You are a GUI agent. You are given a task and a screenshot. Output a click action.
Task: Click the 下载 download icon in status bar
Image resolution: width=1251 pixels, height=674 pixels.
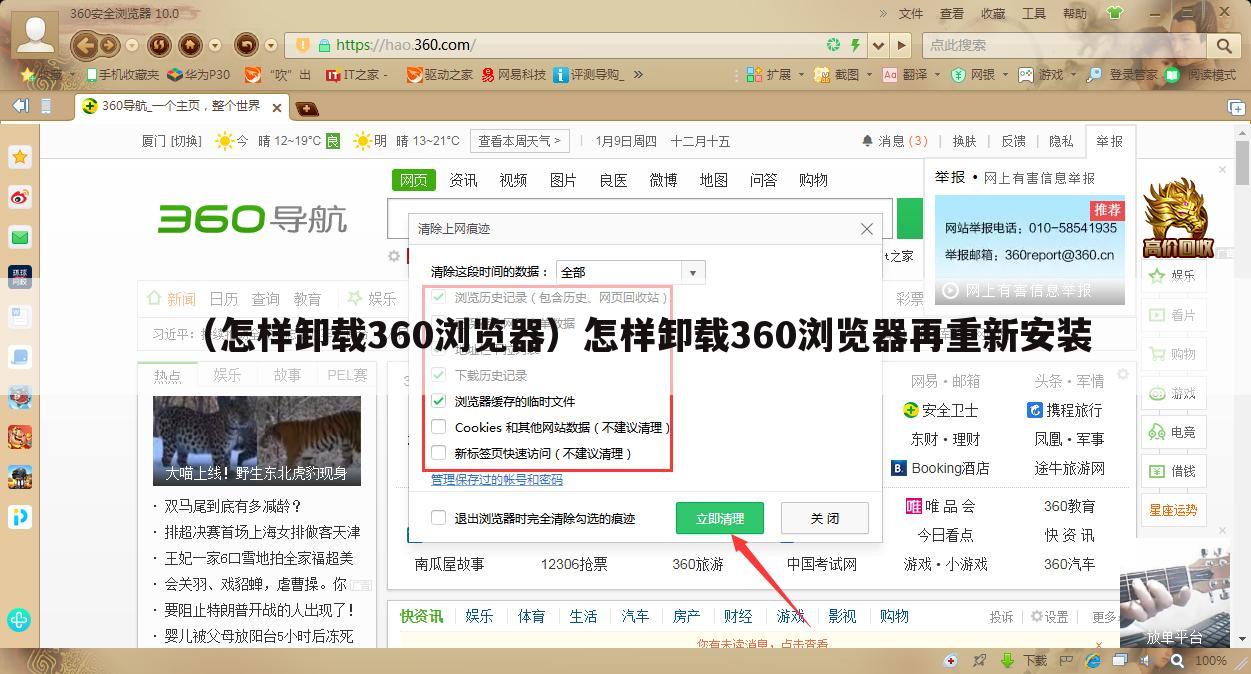click(x=1026, y=660)
